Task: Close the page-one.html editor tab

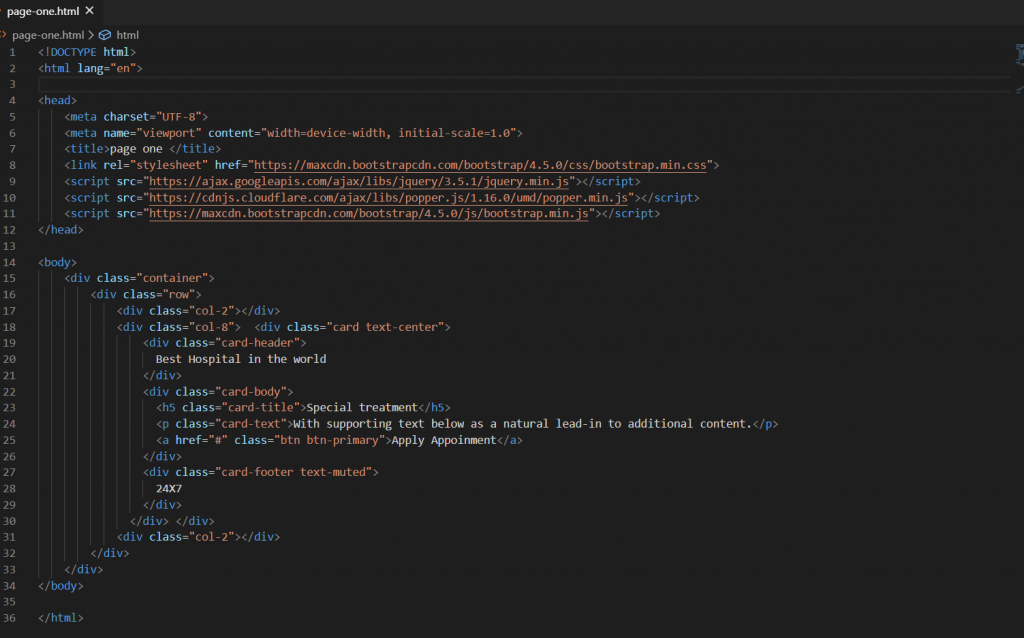Action: tap(89, 11)
